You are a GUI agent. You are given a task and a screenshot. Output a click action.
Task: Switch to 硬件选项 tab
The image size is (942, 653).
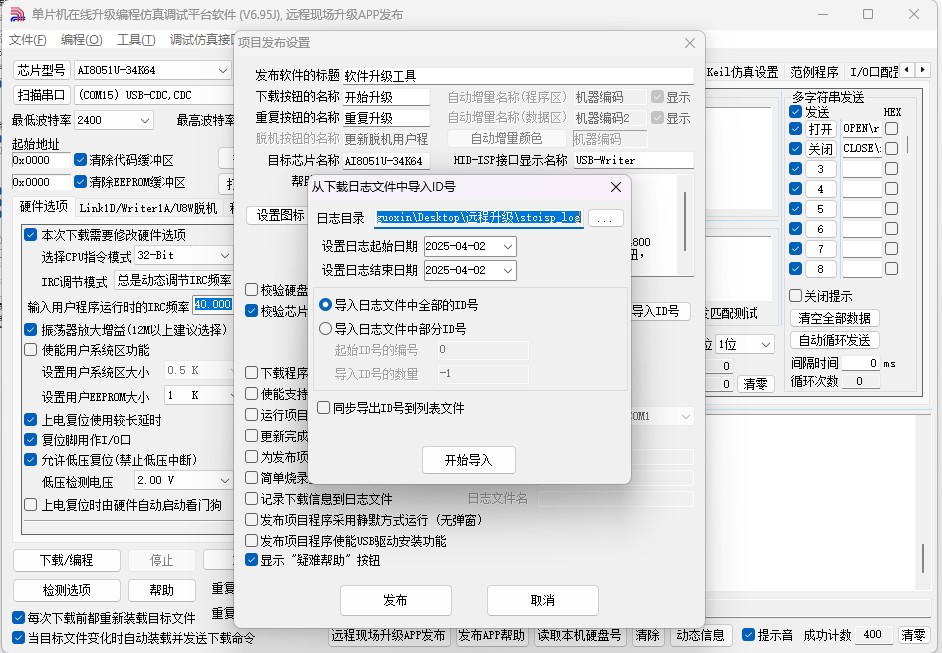click(44, 207)
